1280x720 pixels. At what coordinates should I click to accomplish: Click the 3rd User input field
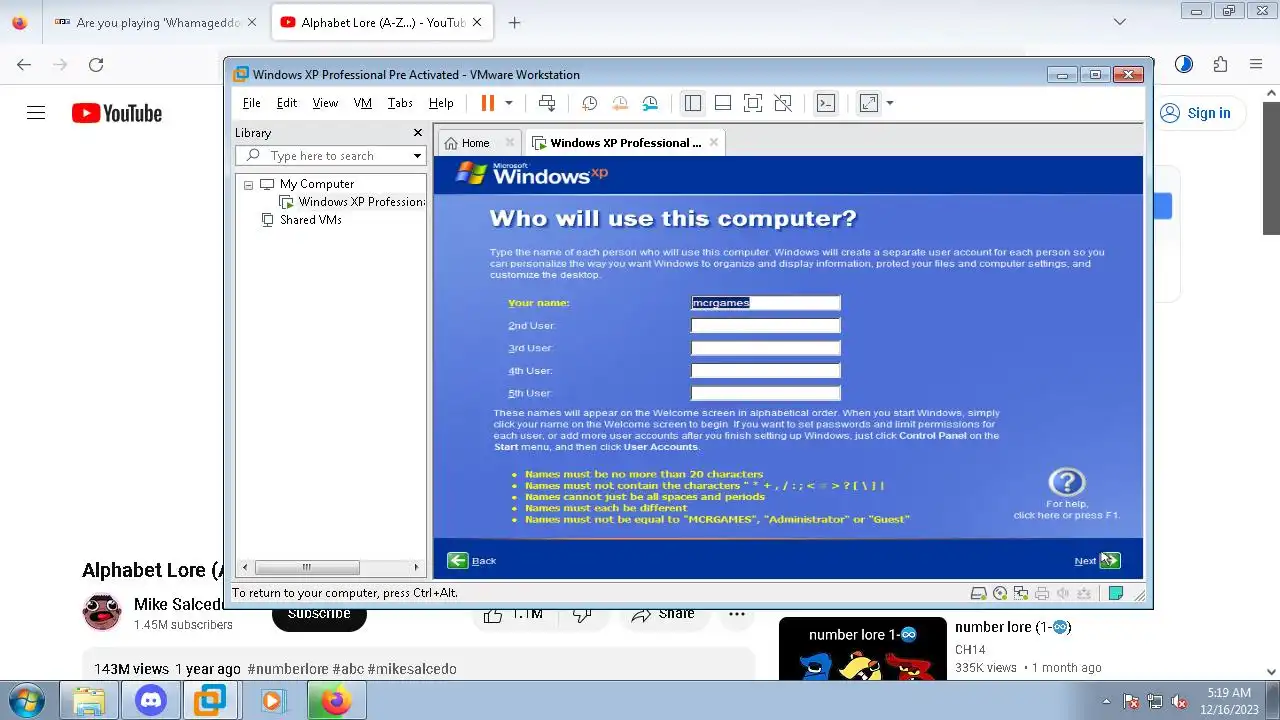[x=766, y=348]
